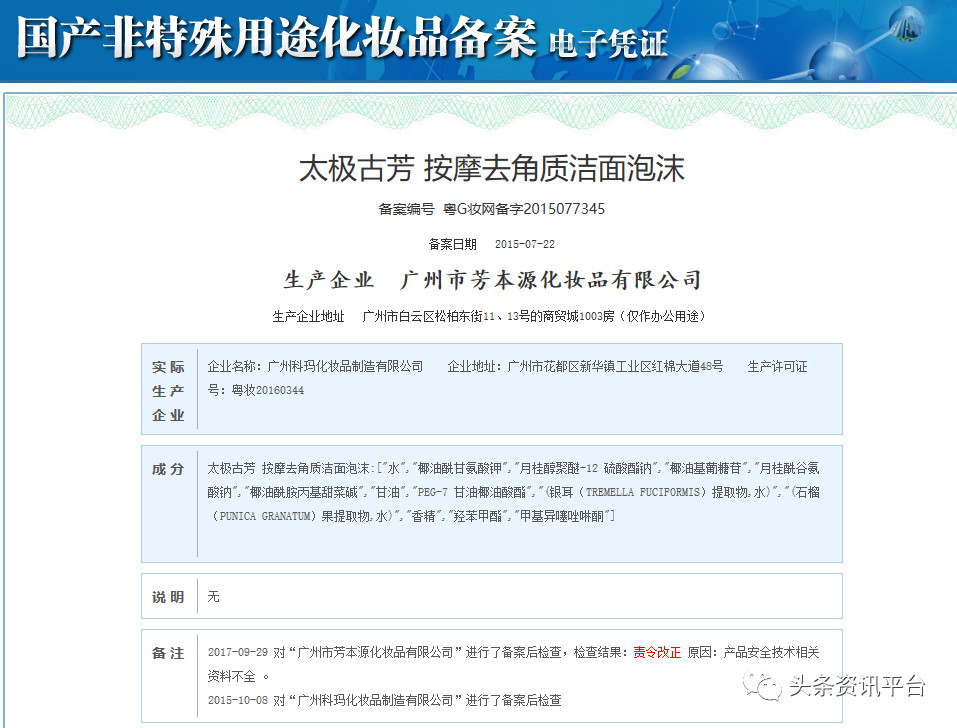
Task: Click the 生产企业地址 address line
Action: [490, 316]
